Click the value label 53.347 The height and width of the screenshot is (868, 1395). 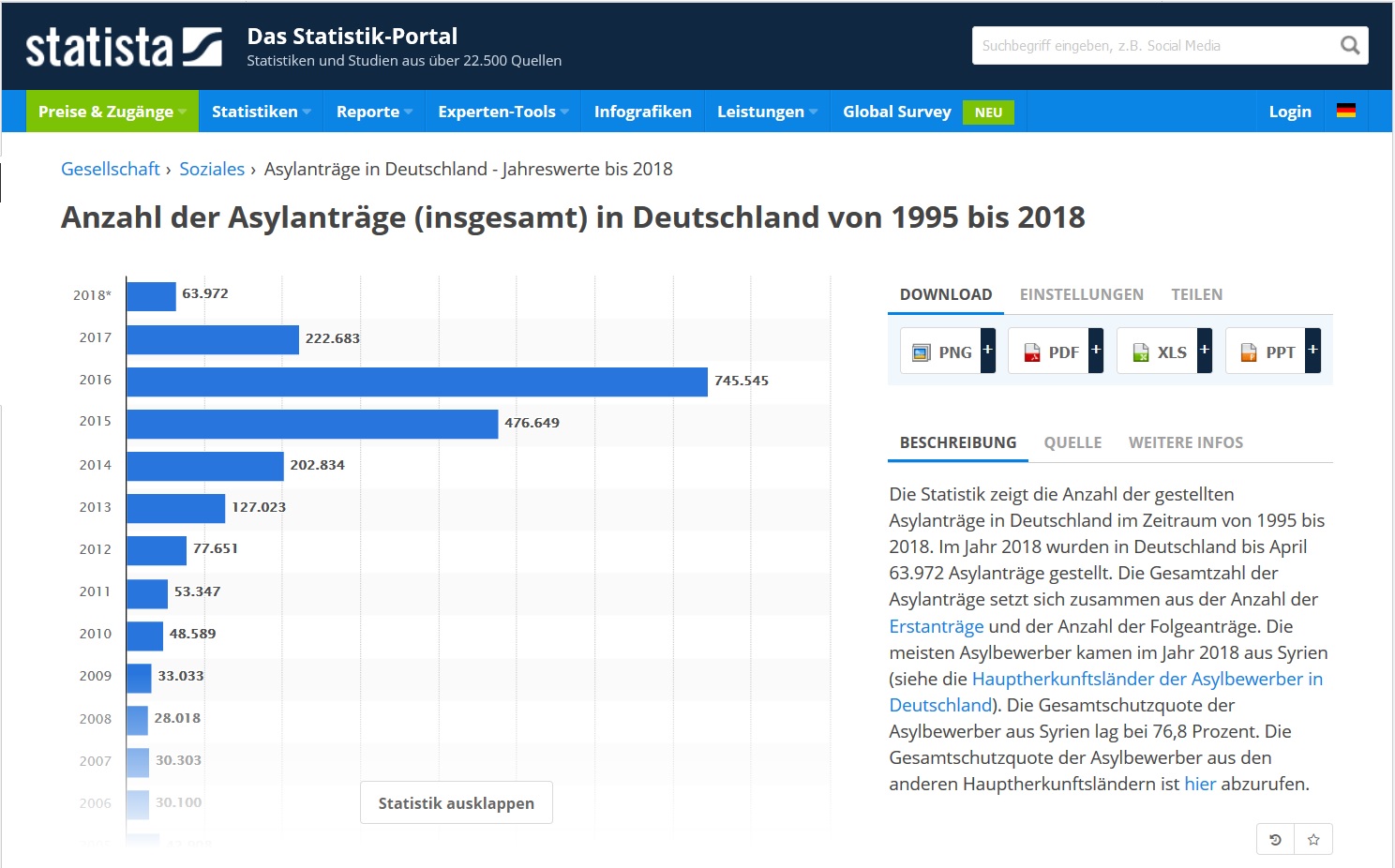tap(198, 591)
